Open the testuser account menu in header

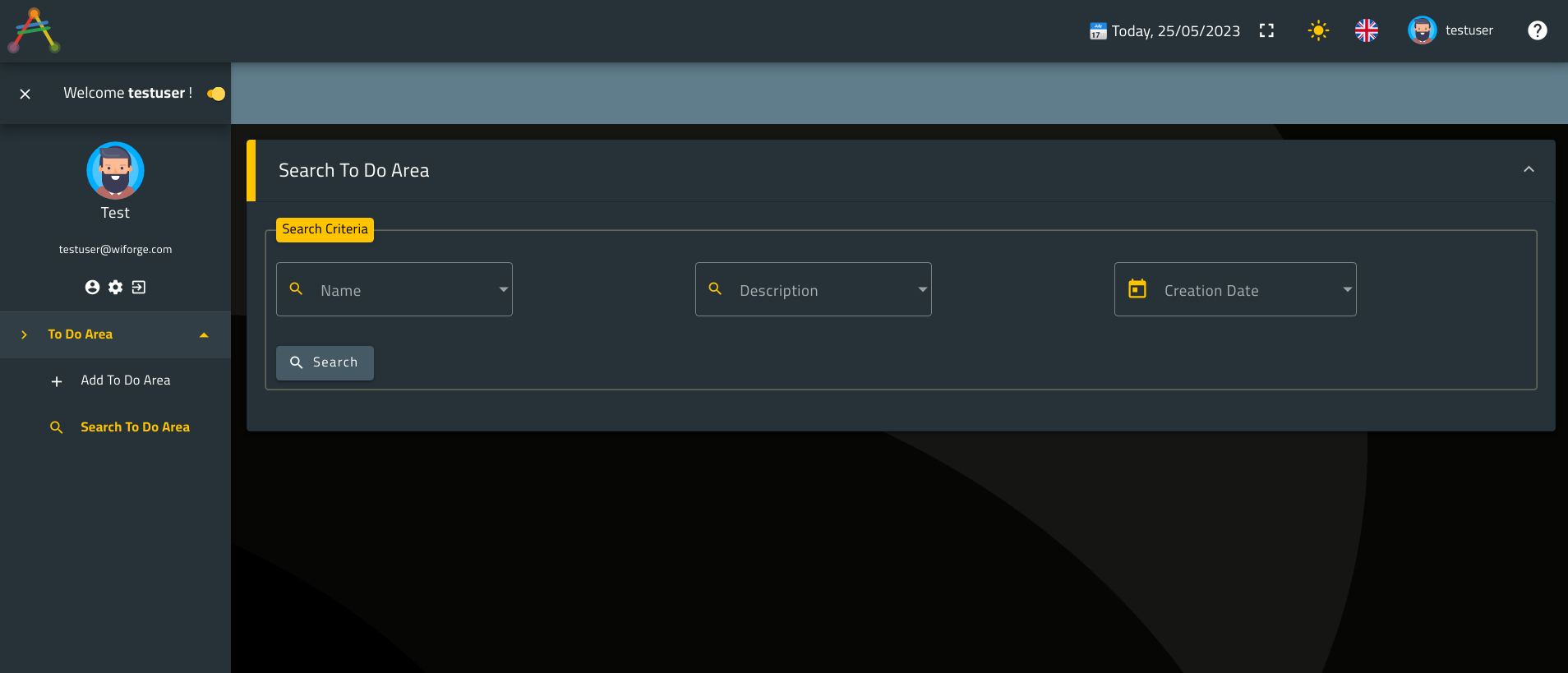1451,31
